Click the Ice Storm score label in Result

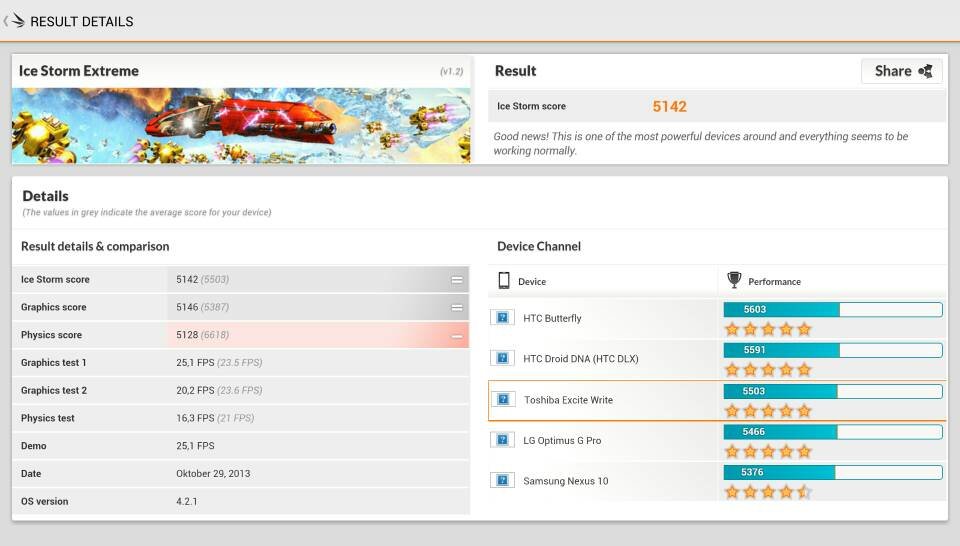[531, 107]
